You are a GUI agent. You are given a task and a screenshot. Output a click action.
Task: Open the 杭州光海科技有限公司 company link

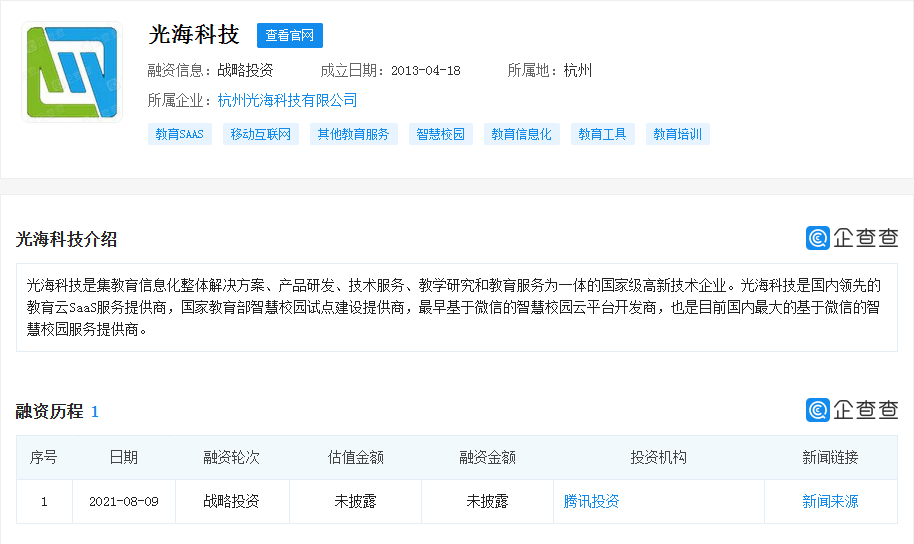click(x=287, y=100)
